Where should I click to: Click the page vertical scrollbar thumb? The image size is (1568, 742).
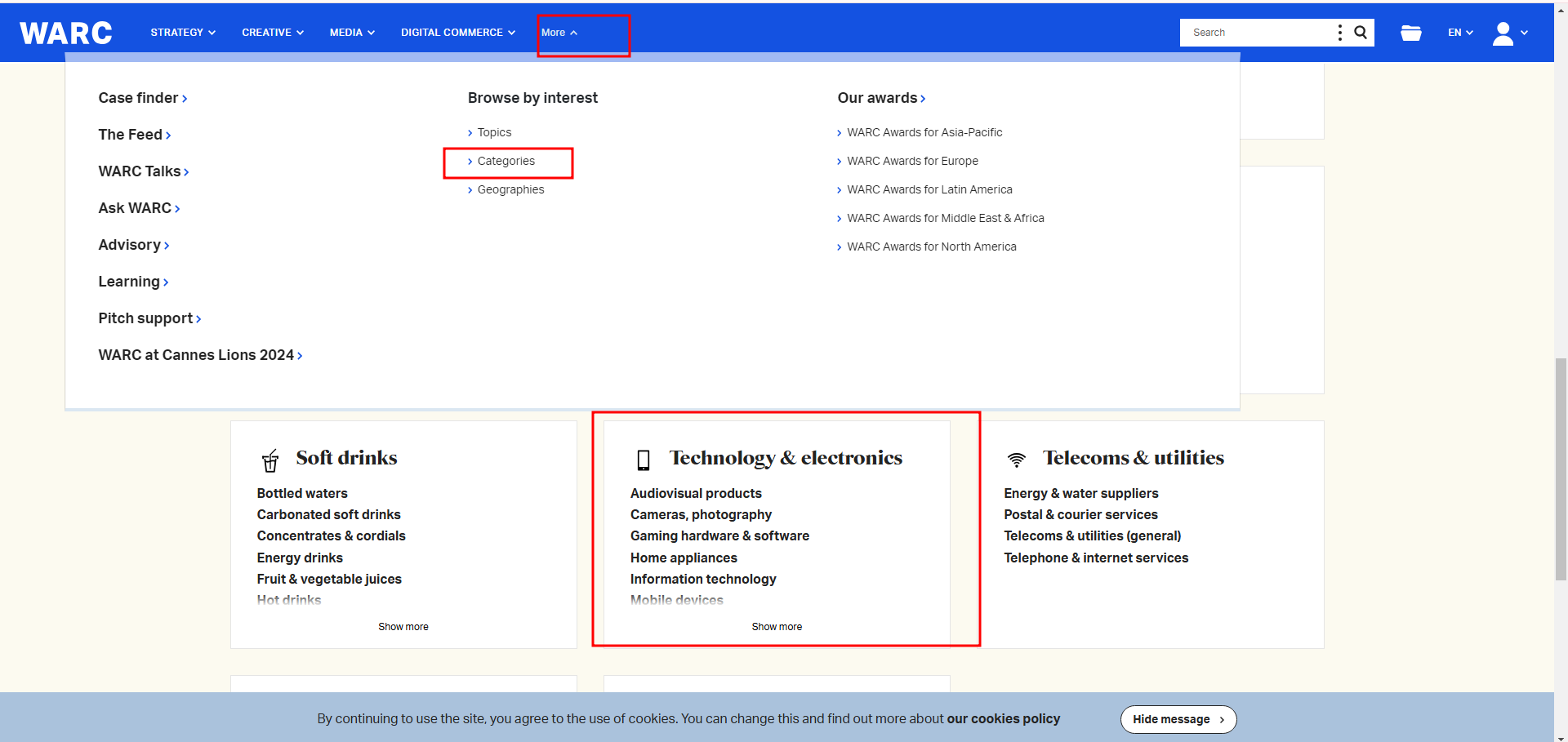click(x=1561, y=469)
